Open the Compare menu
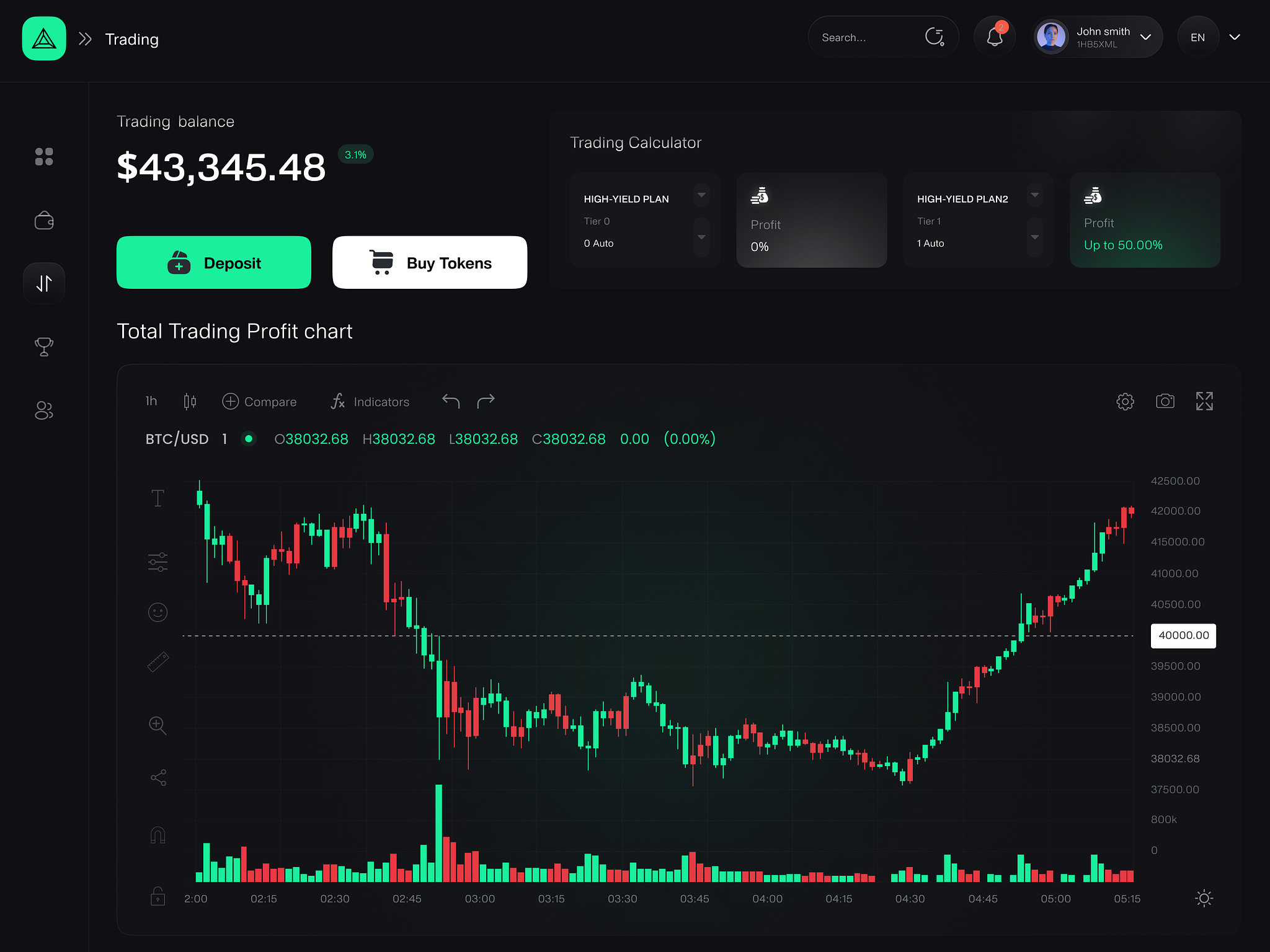 pos(259,401)
